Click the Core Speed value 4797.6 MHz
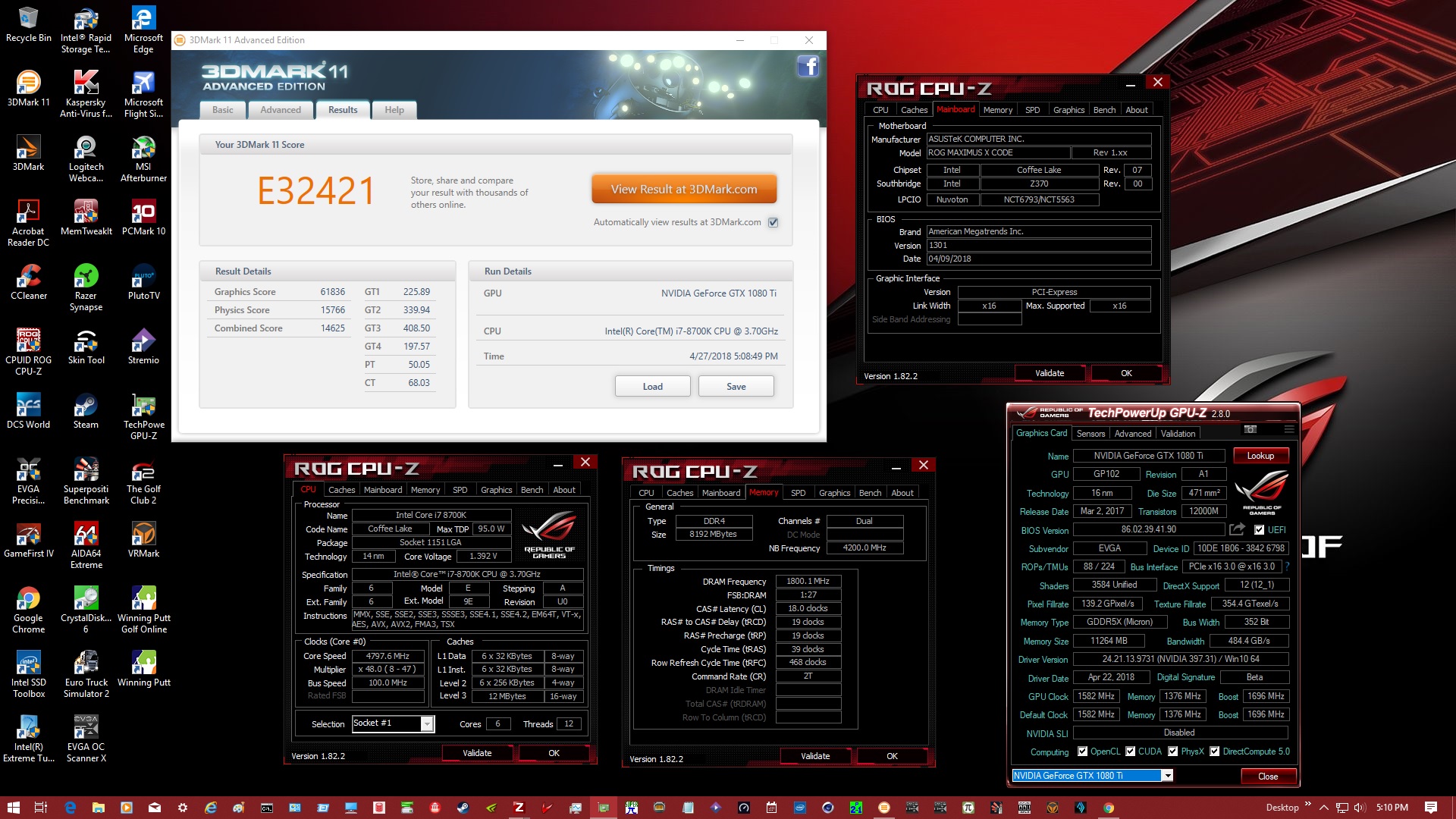The width and height of the screenshot is (1456, 819). click(388, 656)
